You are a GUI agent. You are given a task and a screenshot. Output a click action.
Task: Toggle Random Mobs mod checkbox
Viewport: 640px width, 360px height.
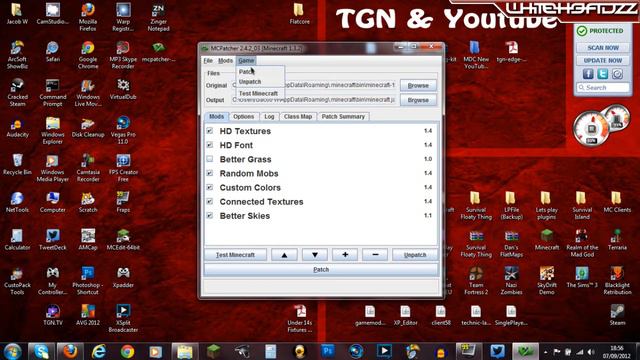(210, 173)
